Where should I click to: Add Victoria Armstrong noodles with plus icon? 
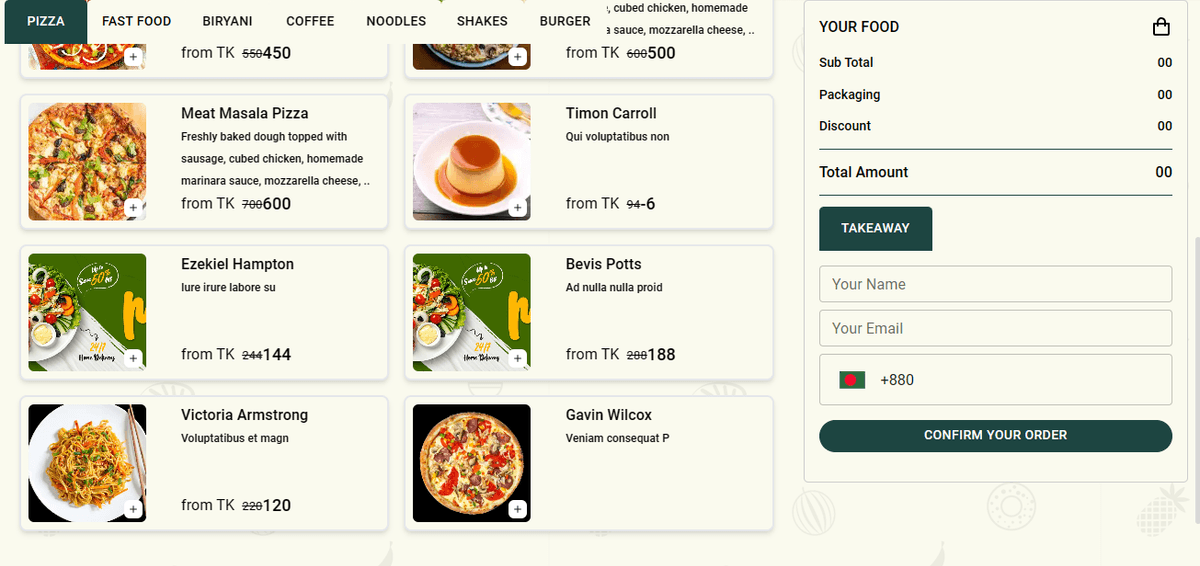133,510
